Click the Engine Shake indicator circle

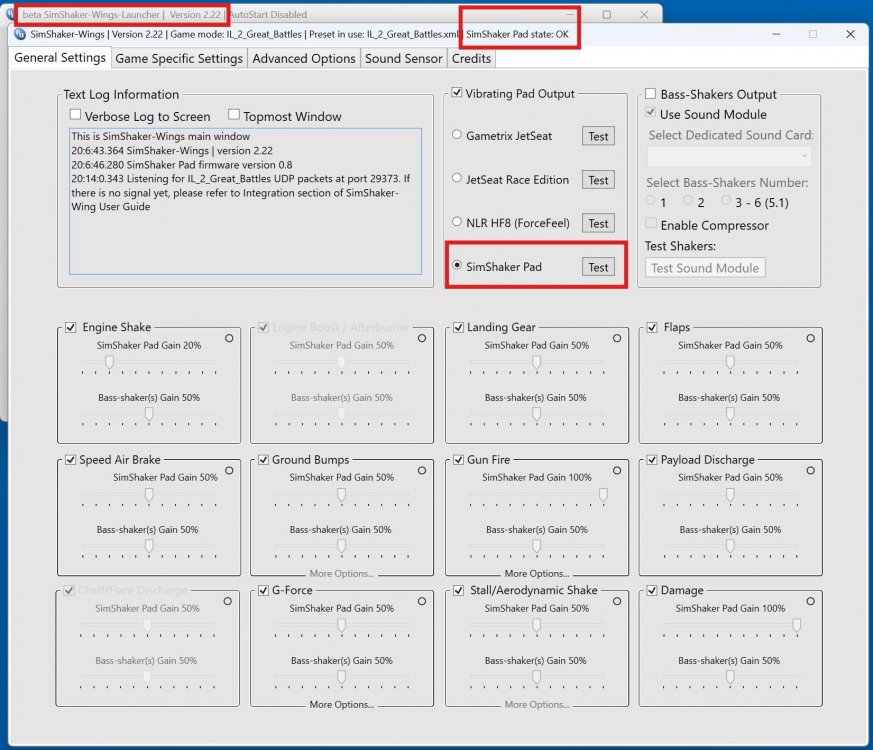pyautogui.click(x=229, y=339)
